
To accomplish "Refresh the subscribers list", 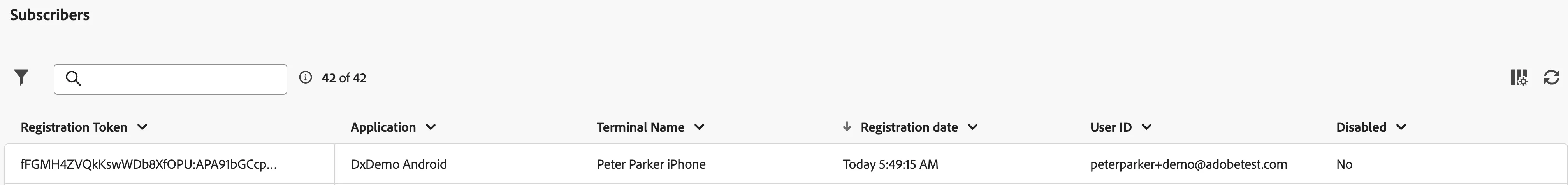I will point(1552,77).
